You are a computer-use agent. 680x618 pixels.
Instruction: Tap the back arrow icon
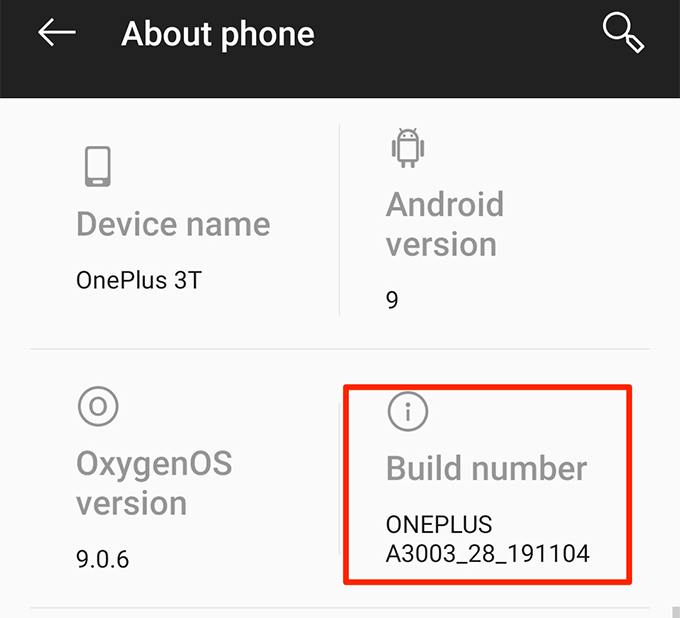57,32
